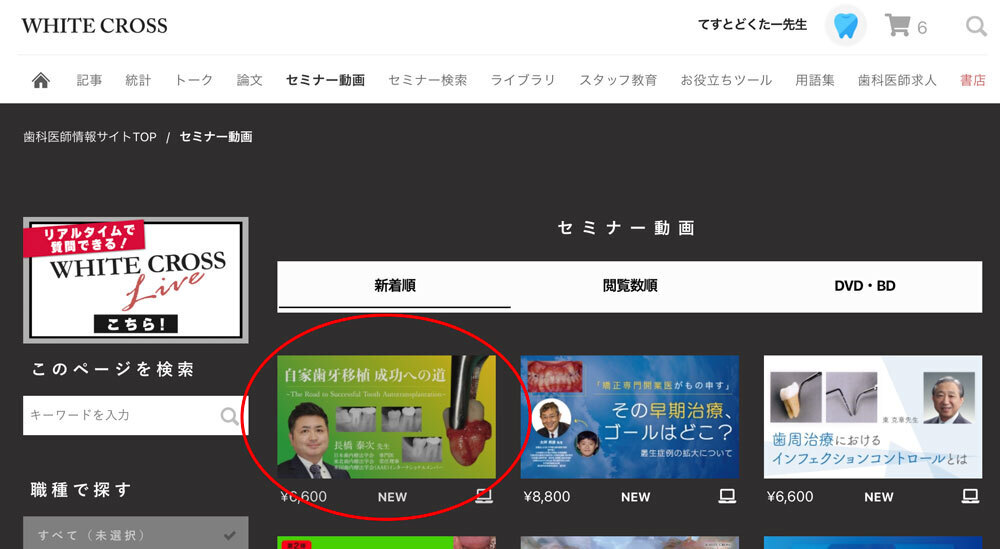The image size is (1000, 549).
Task: Go to 歯科医師求人 in navigation
Action: pyautogui.click(x=897, y=80)
